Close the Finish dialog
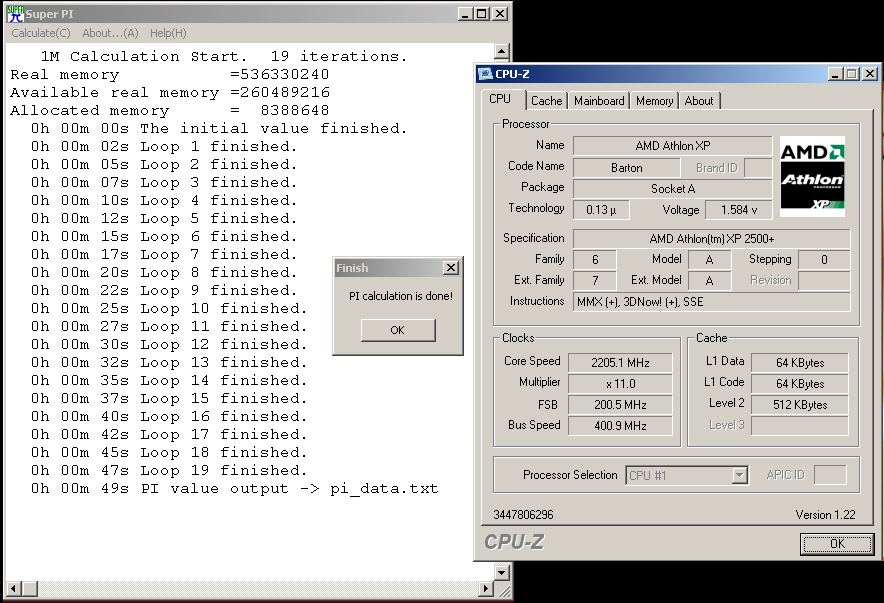This screenshot has height=603, width=884. (x=451, y=268)
